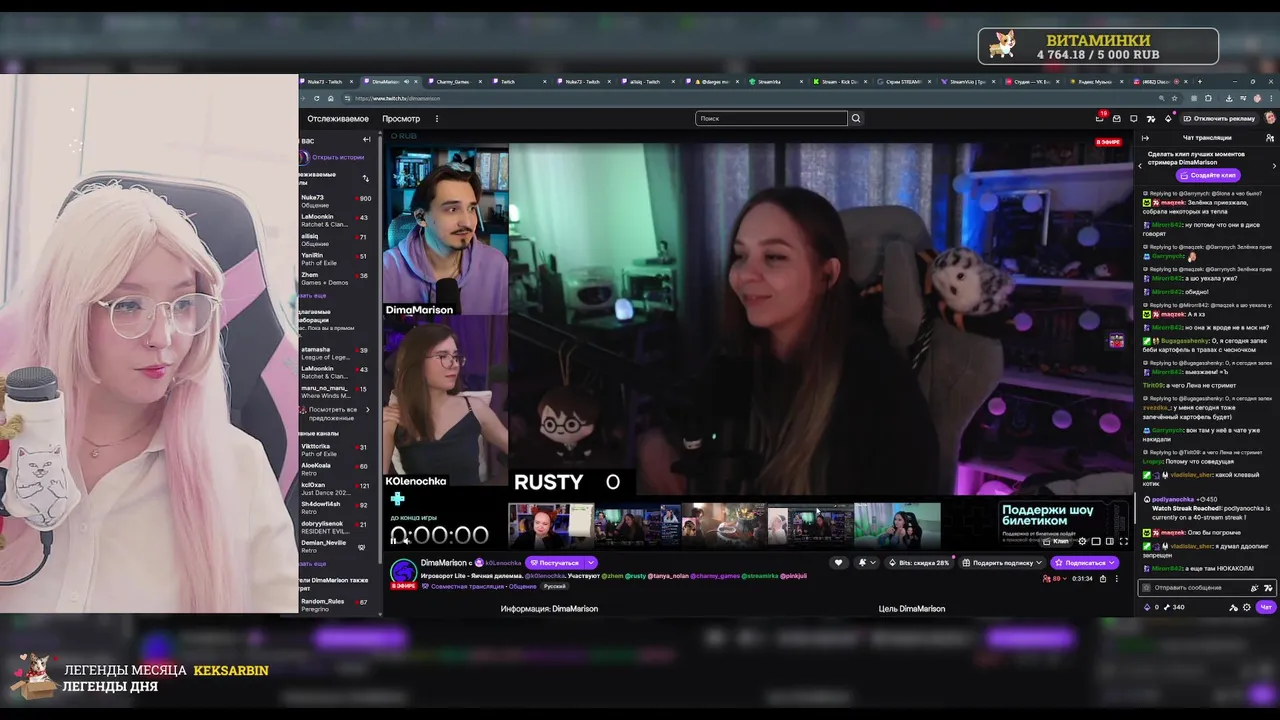Open the YaniRin Path of Exile channel
1280x720 pixels.
pos(336,258)
